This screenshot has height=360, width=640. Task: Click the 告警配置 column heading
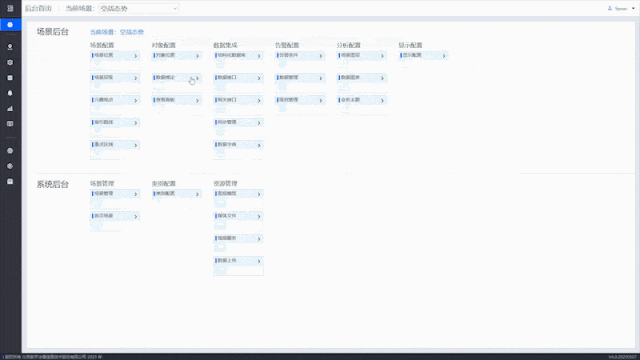point(287,45)
